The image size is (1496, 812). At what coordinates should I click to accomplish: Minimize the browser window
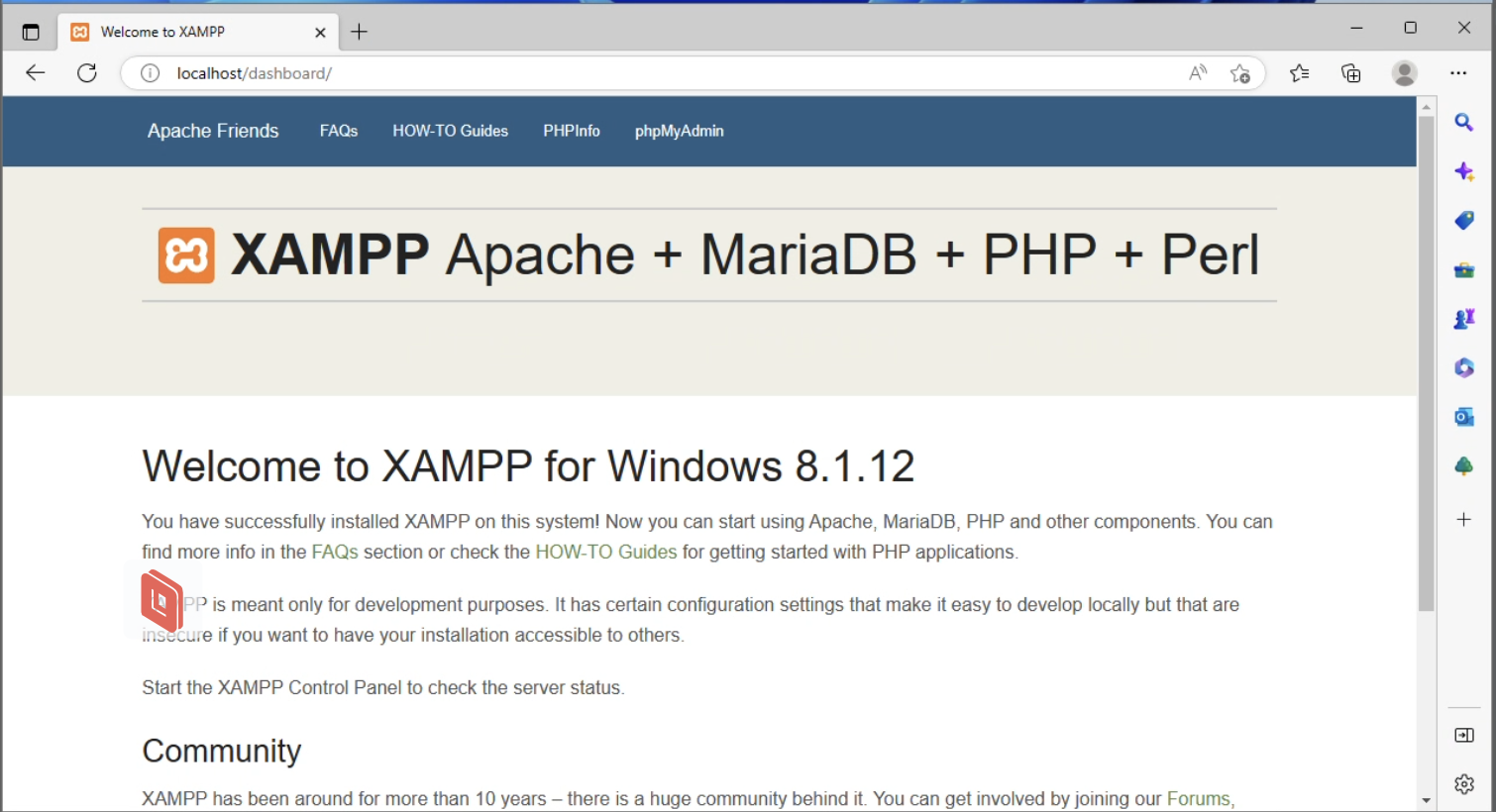[1356, 28]
